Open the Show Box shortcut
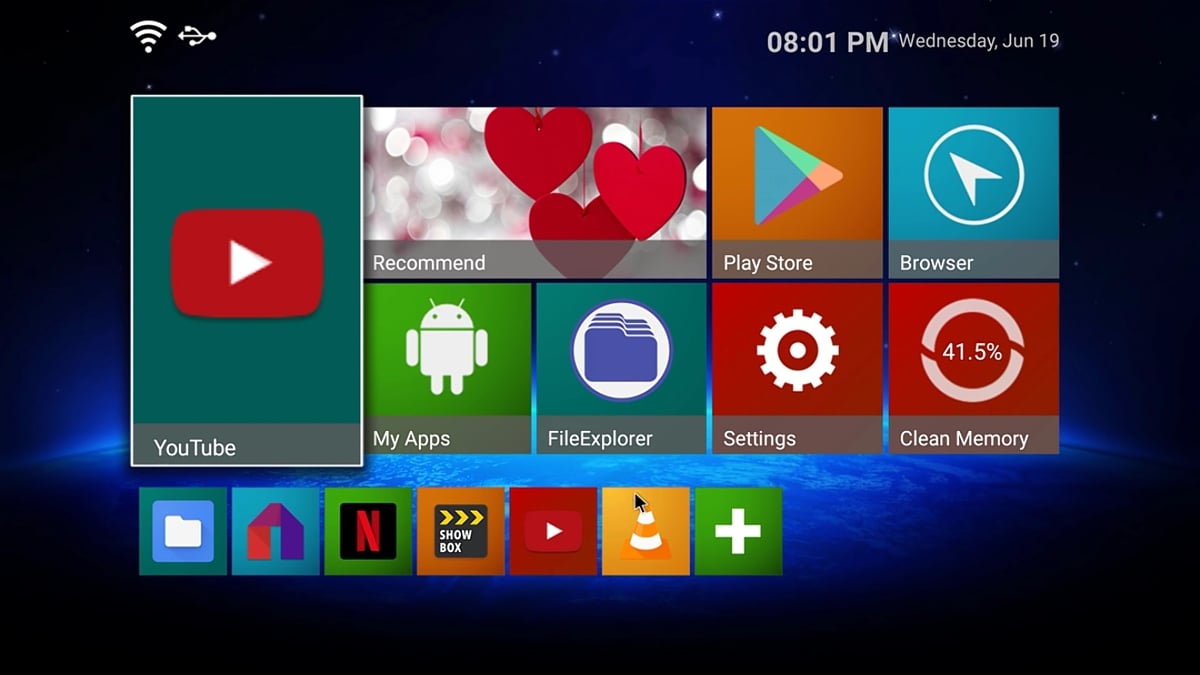This screenshot has height=675, width=1200. tap(461, 531)
